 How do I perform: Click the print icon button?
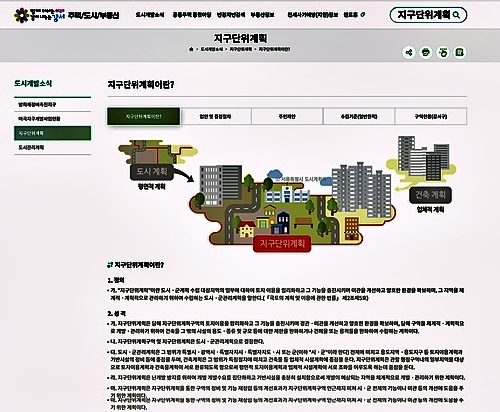point(426,52)
